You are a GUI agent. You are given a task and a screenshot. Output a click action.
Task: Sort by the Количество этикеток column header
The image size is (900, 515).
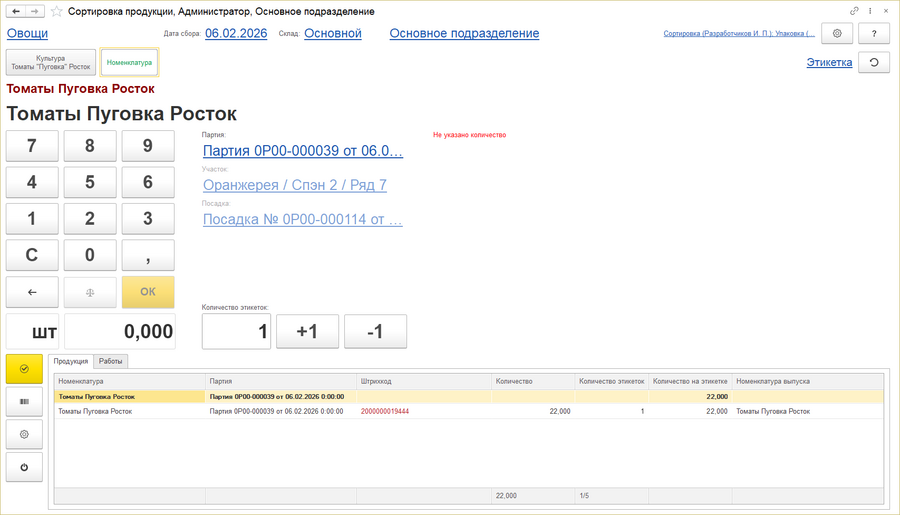(x=612, y=381)
